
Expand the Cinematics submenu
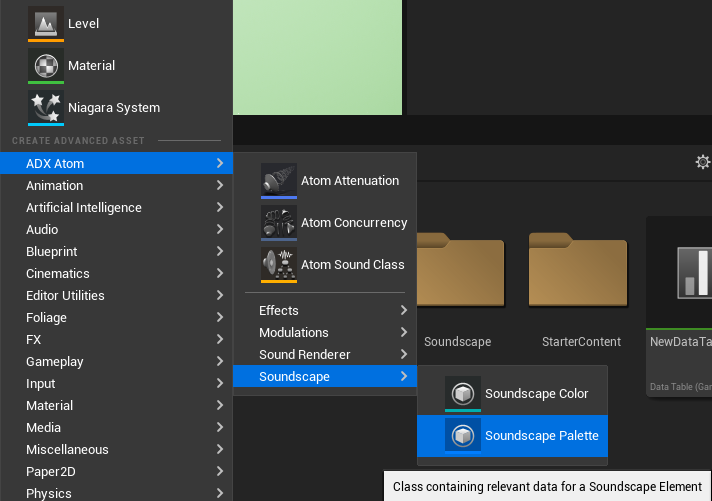[x=116, y=273]
